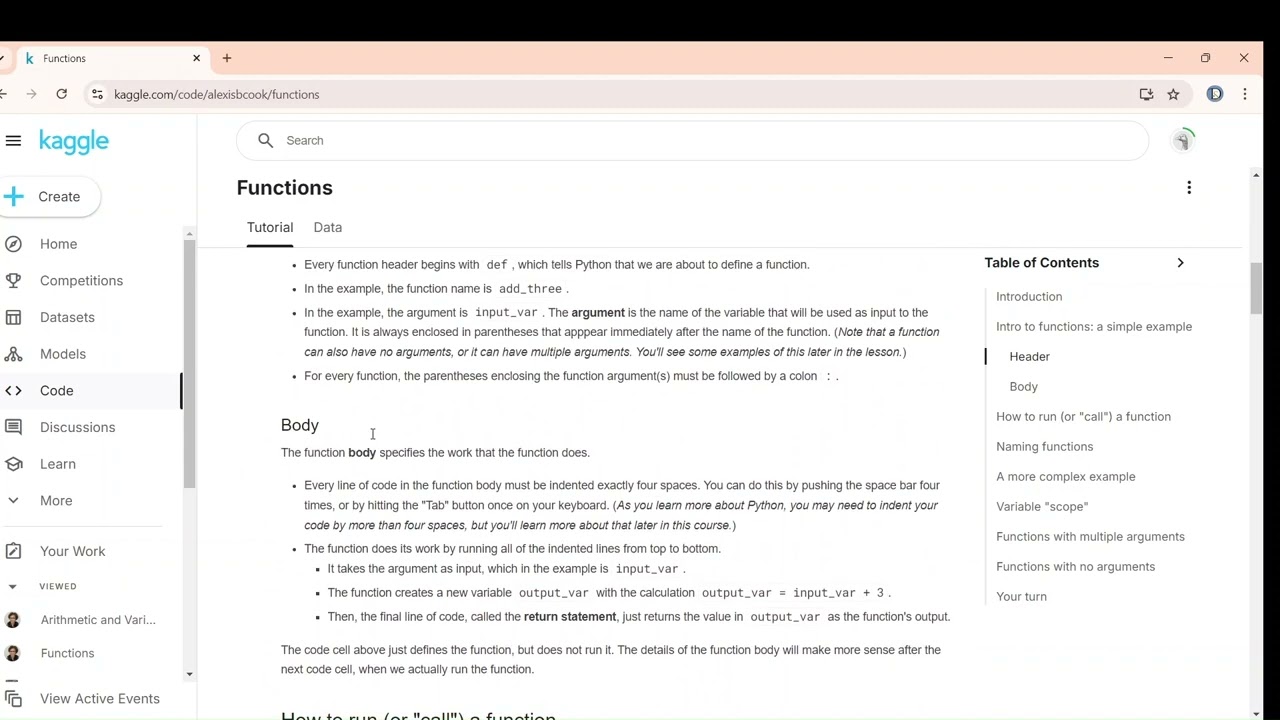Open the notebook three-dot options menu
Screen dimensions: 1280x720
[x=1189, y=188]
